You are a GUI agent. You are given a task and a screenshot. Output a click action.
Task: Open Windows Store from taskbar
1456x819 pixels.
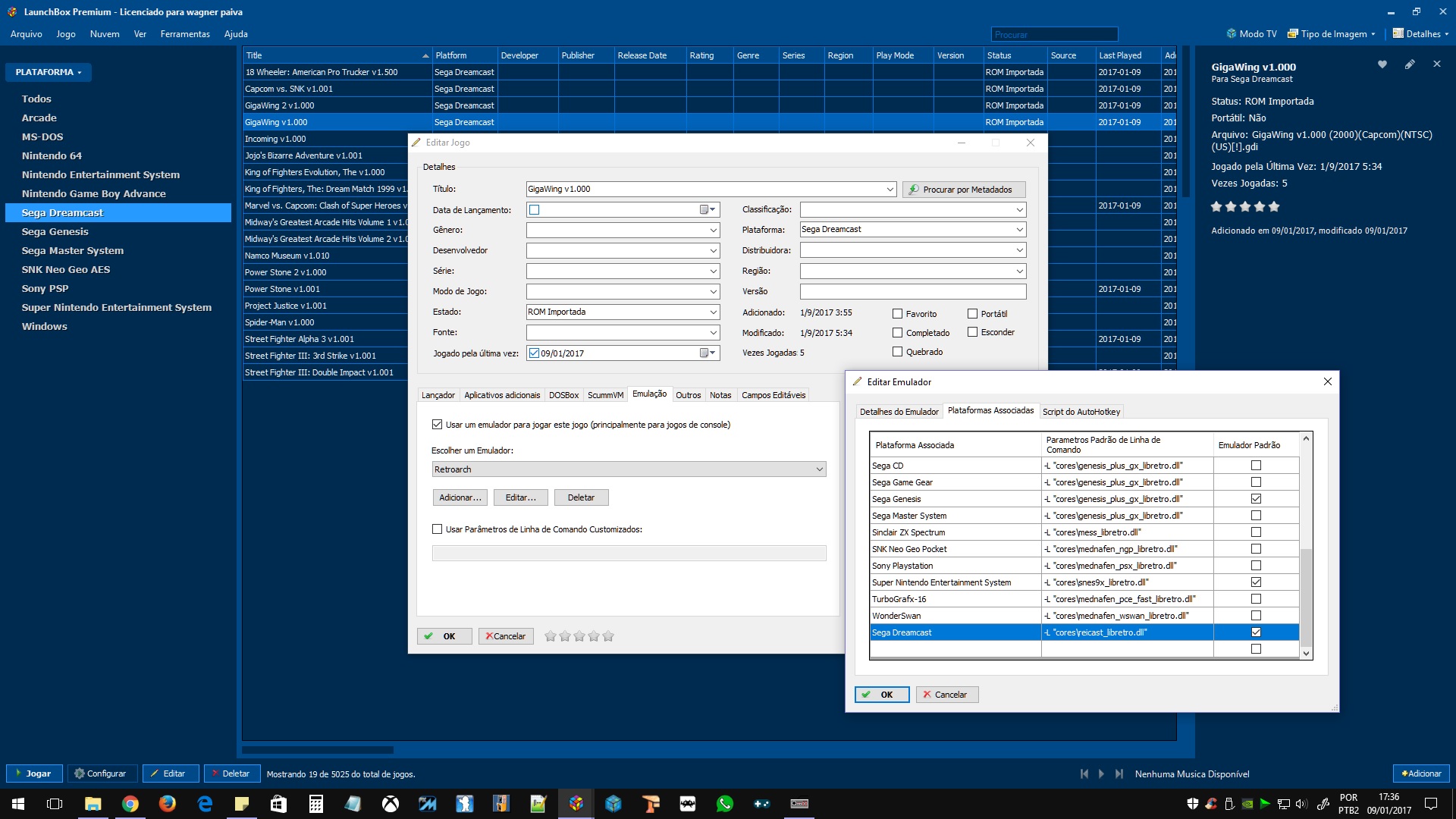pos(279,804)
